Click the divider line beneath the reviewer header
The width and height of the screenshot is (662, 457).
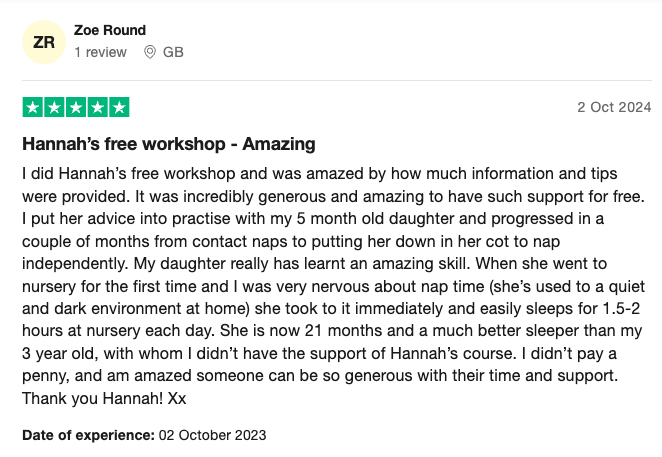pyautogui.click(x=337, y=80)
